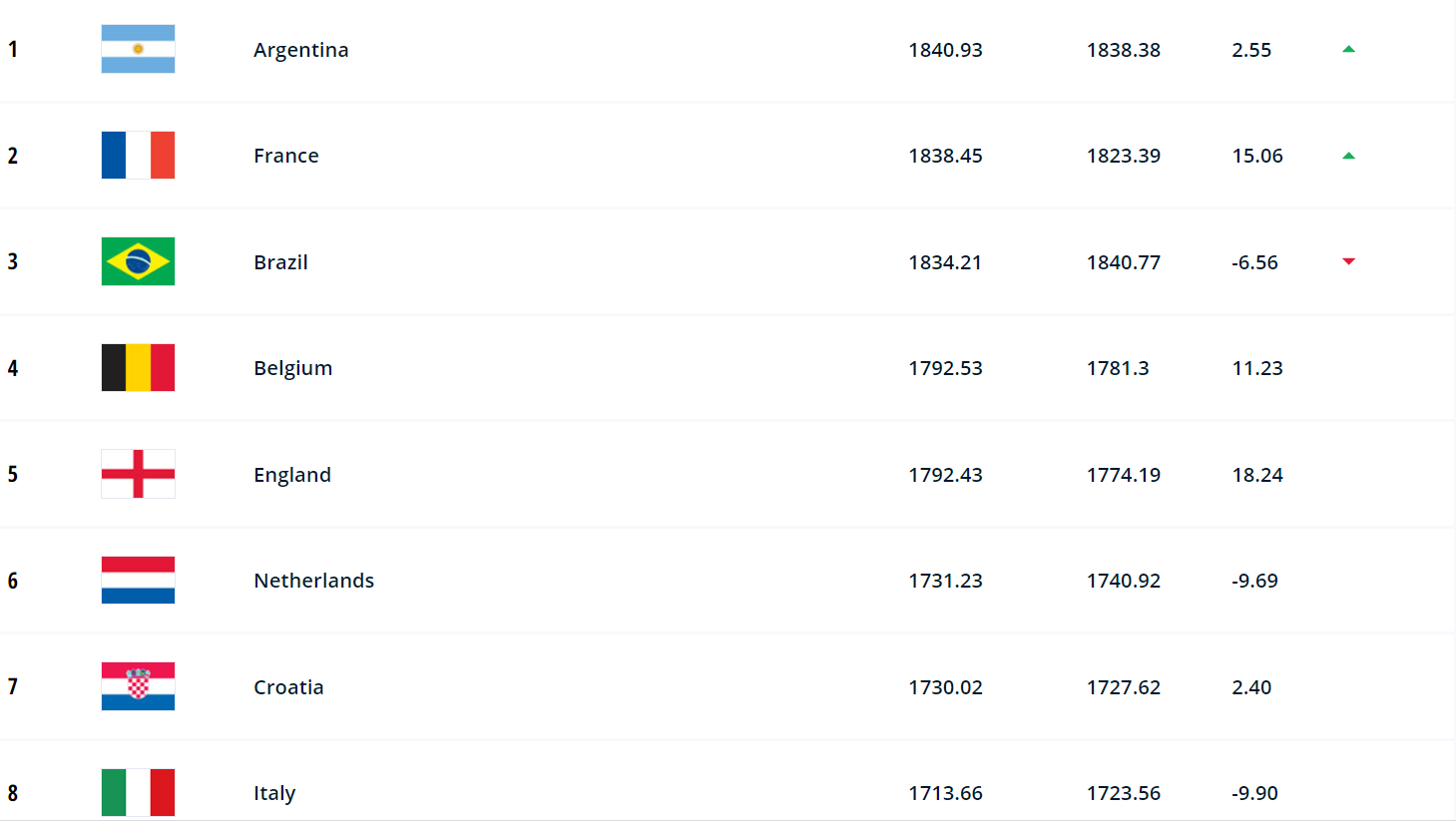This screenshot has height=822, width=1456.
Task: Click England's points change value 18.24
Action: point(1257,475)
